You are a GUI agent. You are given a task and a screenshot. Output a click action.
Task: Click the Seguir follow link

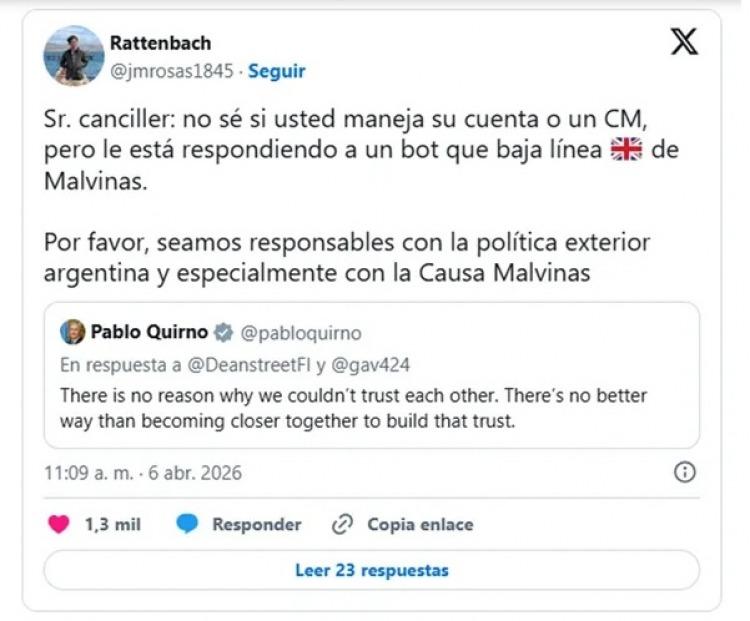tap(277, 71)
